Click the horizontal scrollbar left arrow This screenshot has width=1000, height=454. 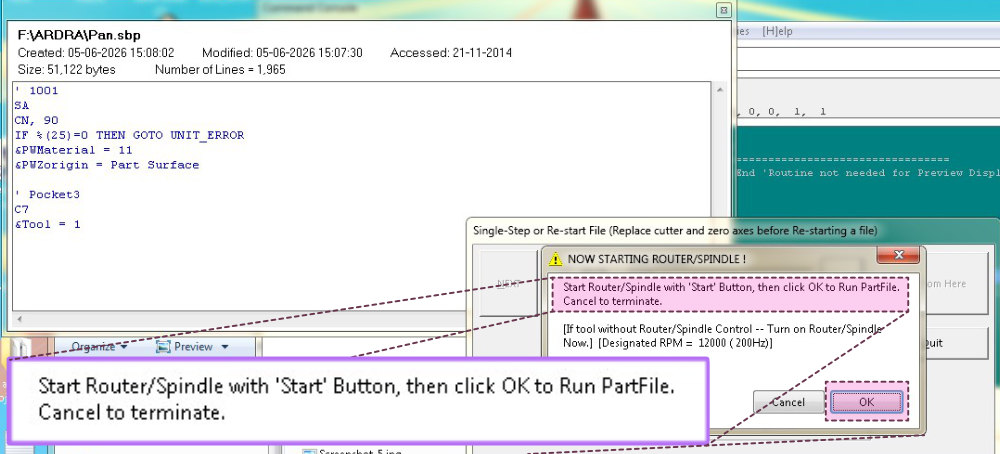(x=20, y=318)
